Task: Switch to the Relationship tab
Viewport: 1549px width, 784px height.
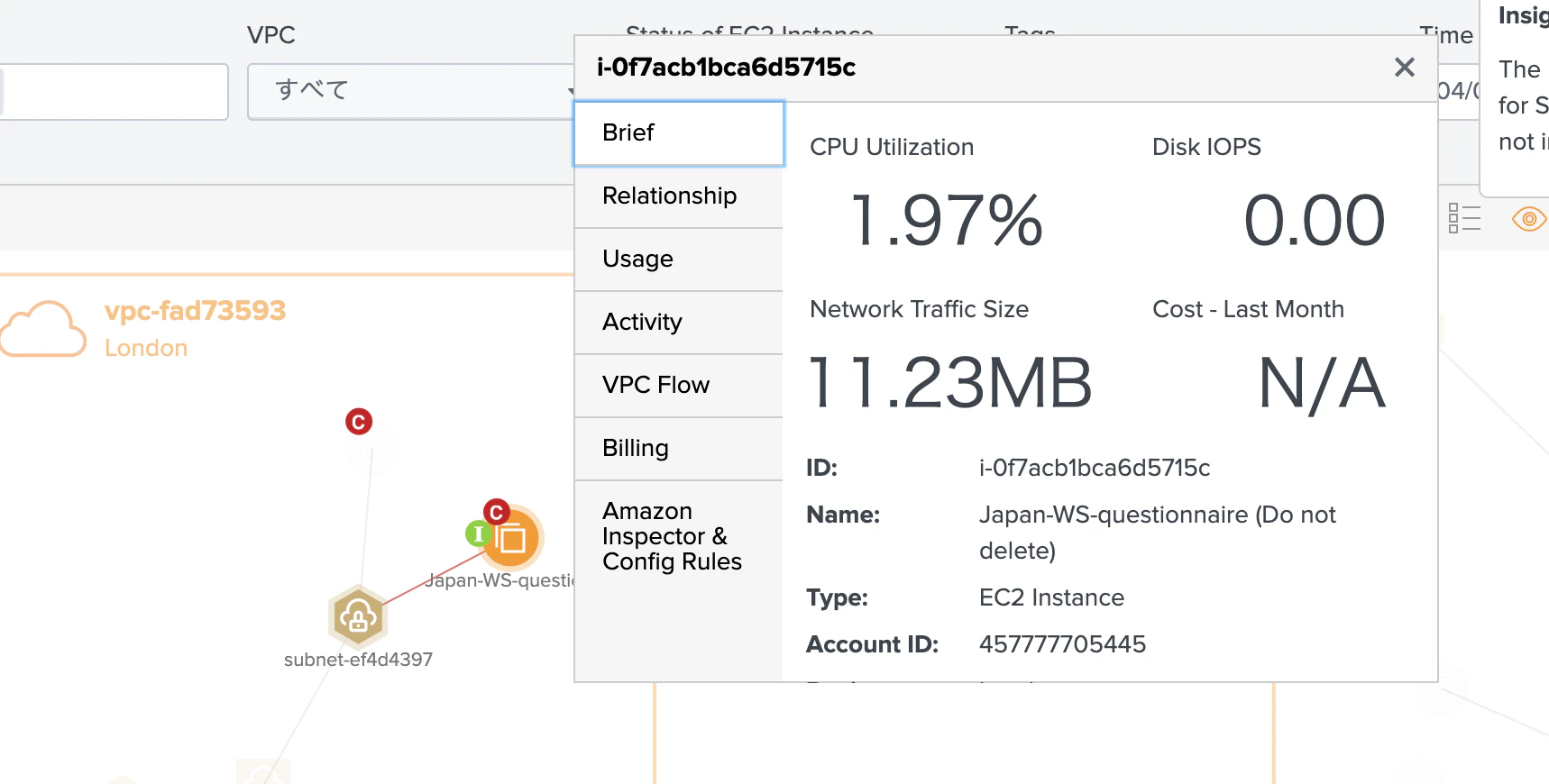Action: coord(679,196)
